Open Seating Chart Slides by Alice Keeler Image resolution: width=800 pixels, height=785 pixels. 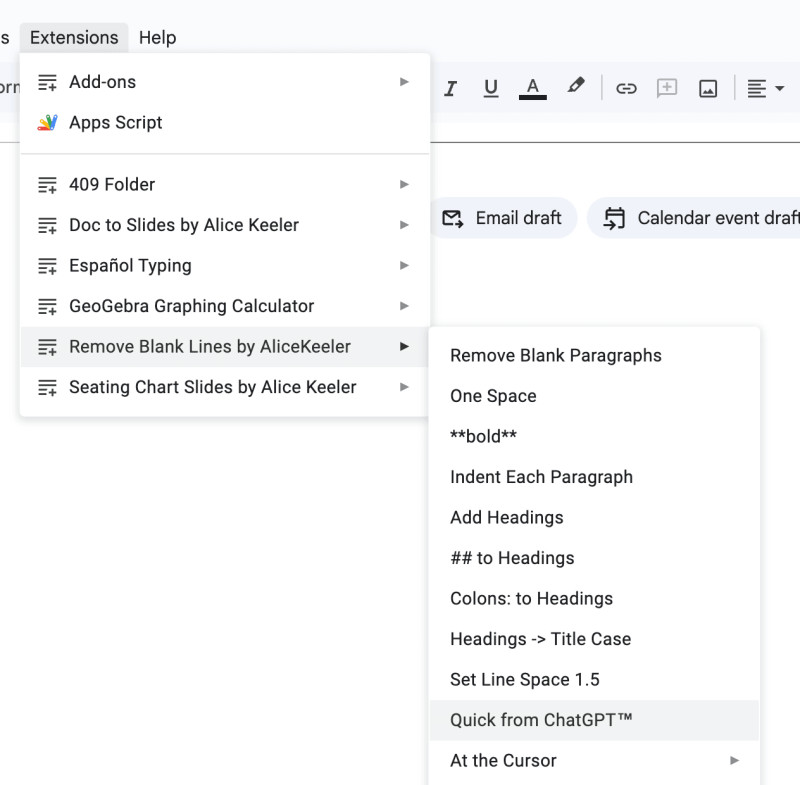pos(224,387)
